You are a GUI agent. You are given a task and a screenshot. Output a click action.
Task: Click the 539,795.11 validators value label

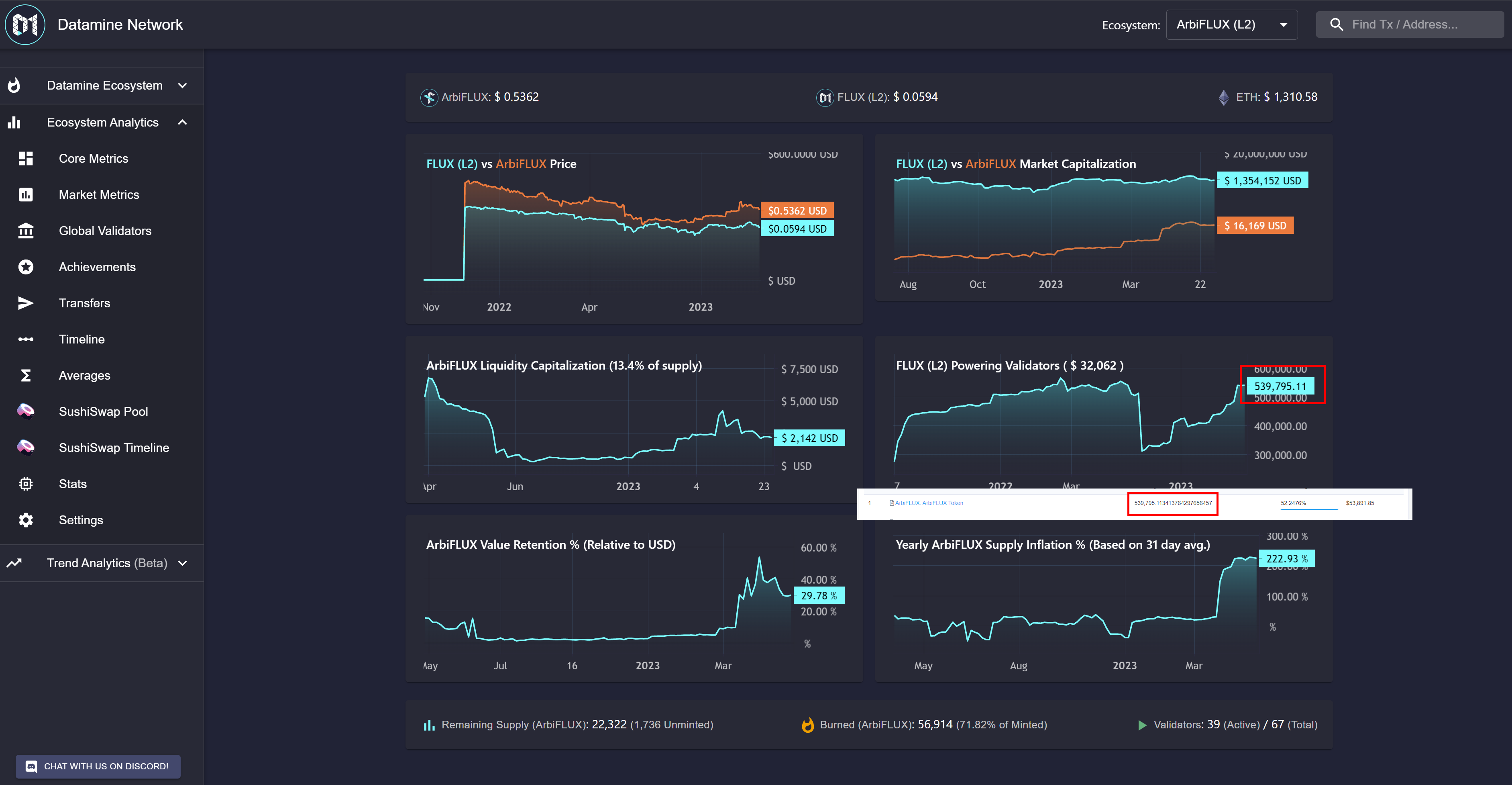(x=1280, y=386)
